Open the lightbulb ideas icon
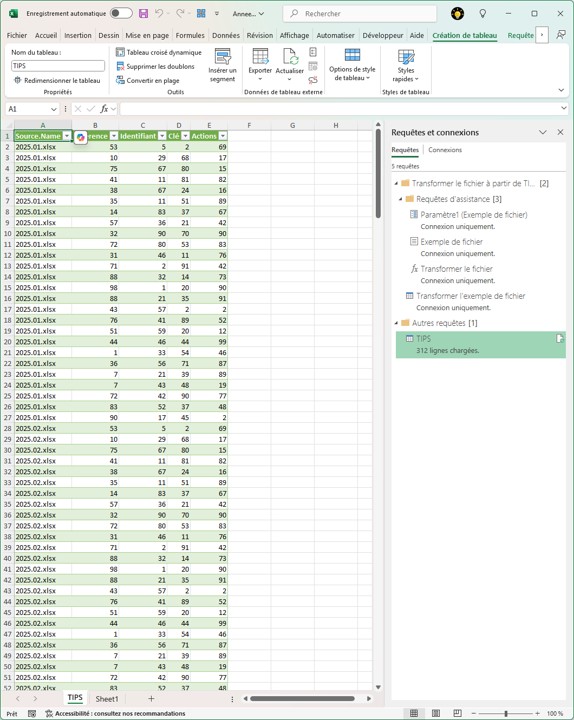The height and width of the screenshot is (720, 574). pos(483,13)
